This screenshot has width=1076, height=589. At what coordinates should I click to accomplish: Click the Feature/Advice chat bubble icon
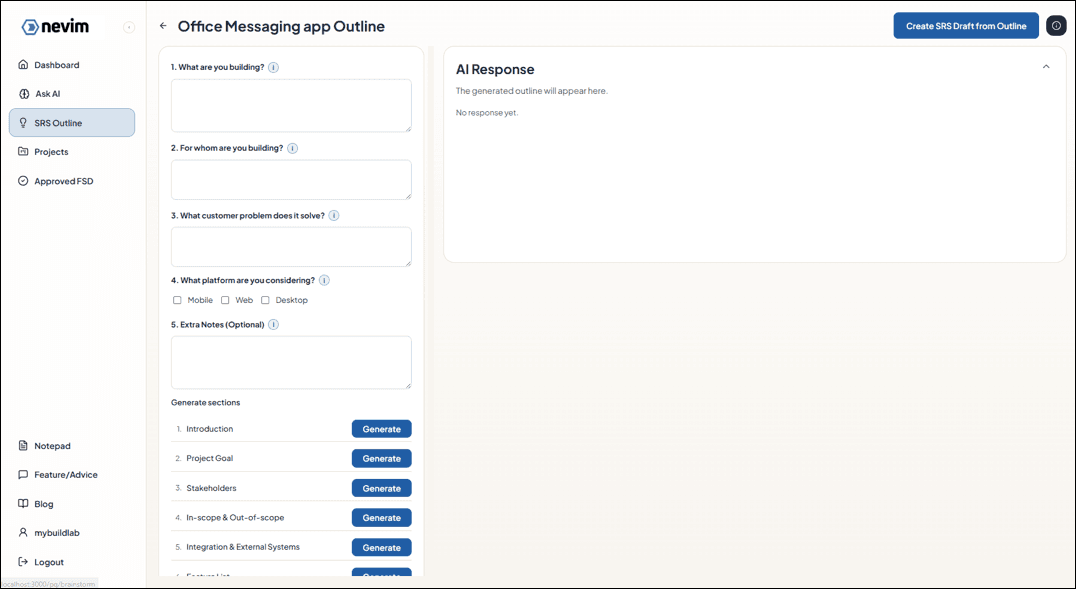pyautogui.click(x=23, y=474)
